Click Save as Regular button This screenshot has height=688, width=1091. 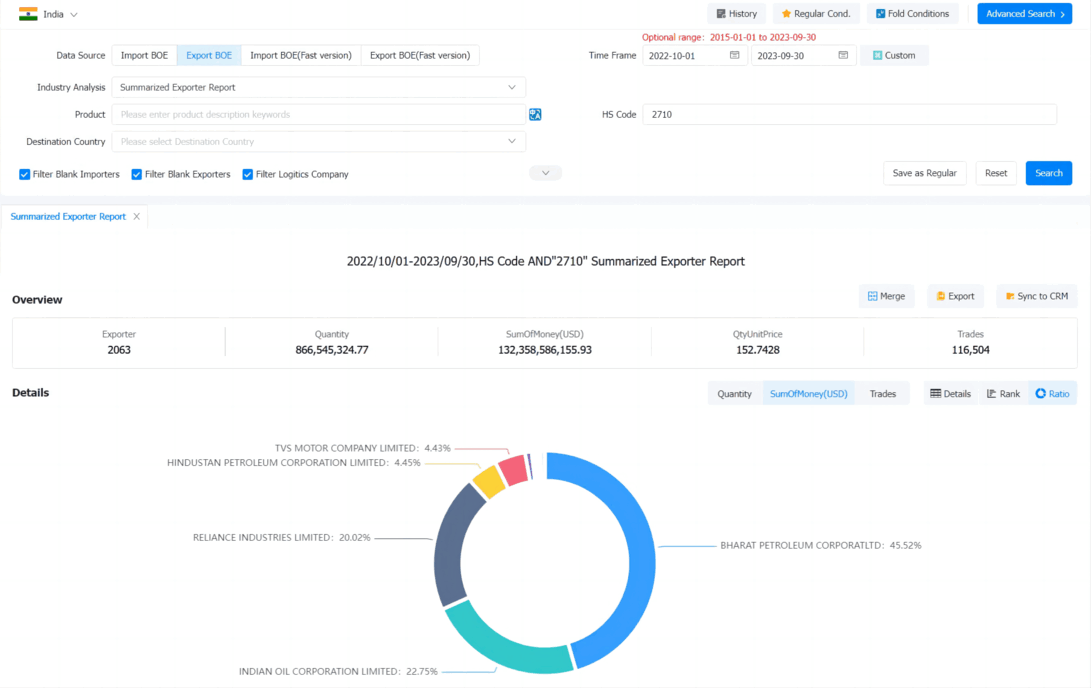(925, 173)
